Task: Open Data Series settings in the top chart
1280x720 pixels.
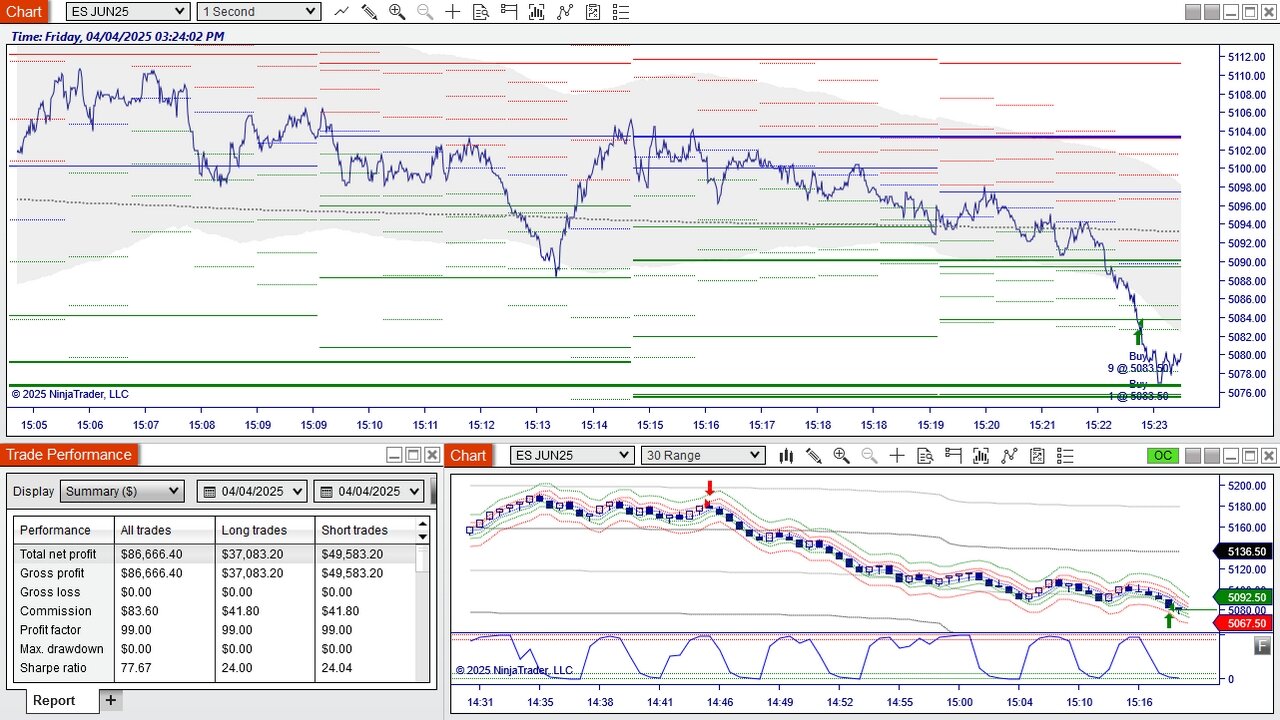Action: (537, 11)
